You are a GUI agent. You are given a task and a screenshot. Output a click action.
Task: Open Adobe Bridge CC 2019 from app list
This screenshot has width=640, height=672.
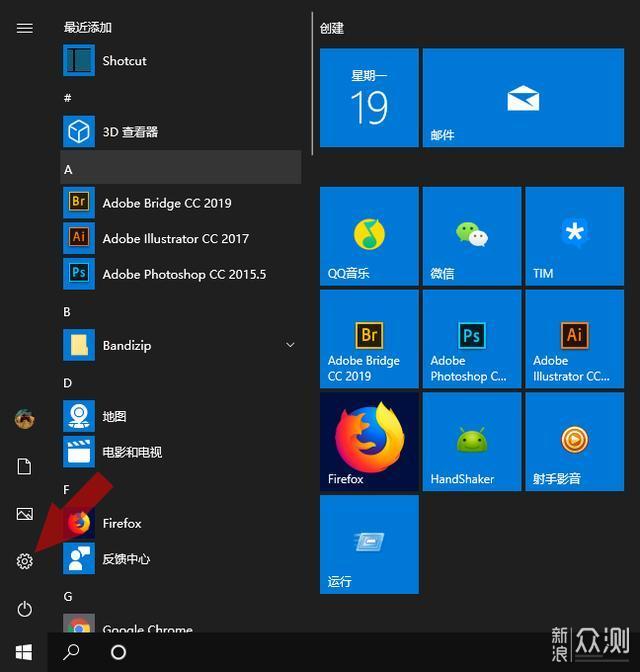pos(180,203)
